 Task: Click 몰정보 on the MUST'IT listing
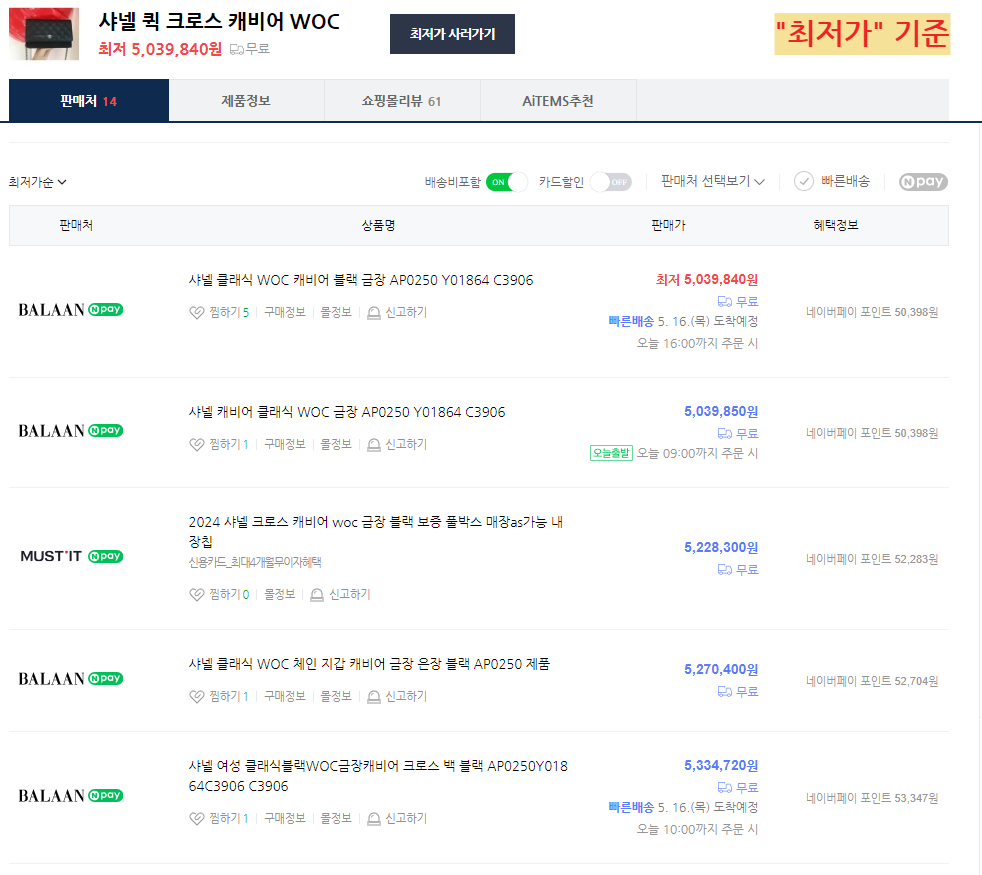(279, 594)
